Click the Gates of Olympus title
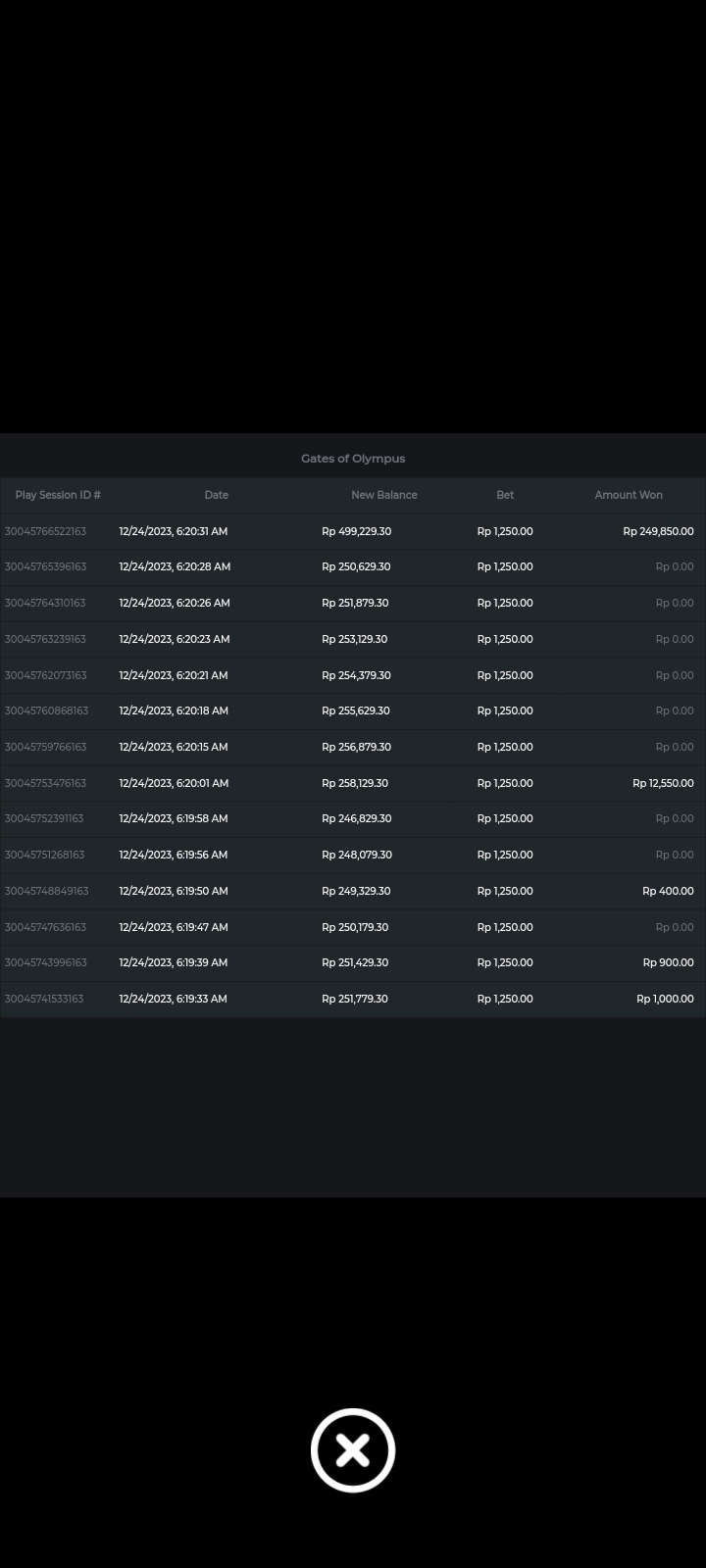 [353, 459]
